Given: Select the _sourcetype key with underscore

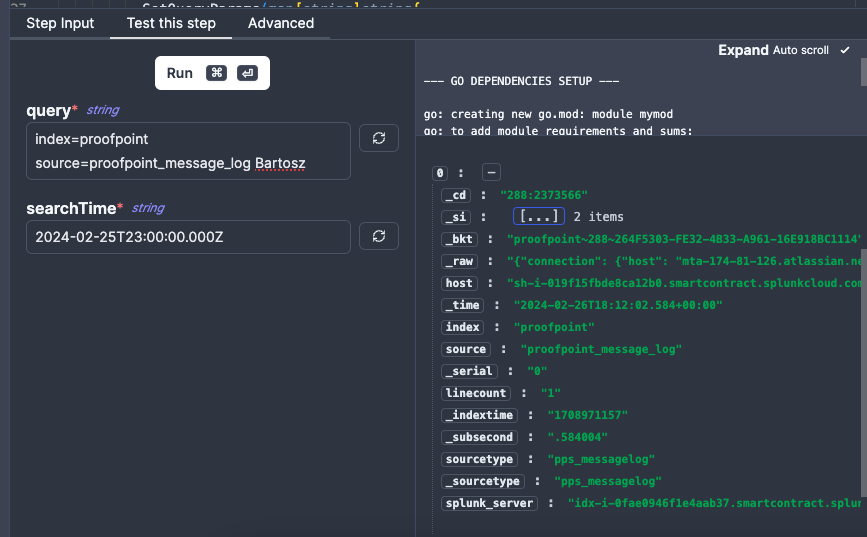Looking at the screenshot, I should (x=482, y=481).
